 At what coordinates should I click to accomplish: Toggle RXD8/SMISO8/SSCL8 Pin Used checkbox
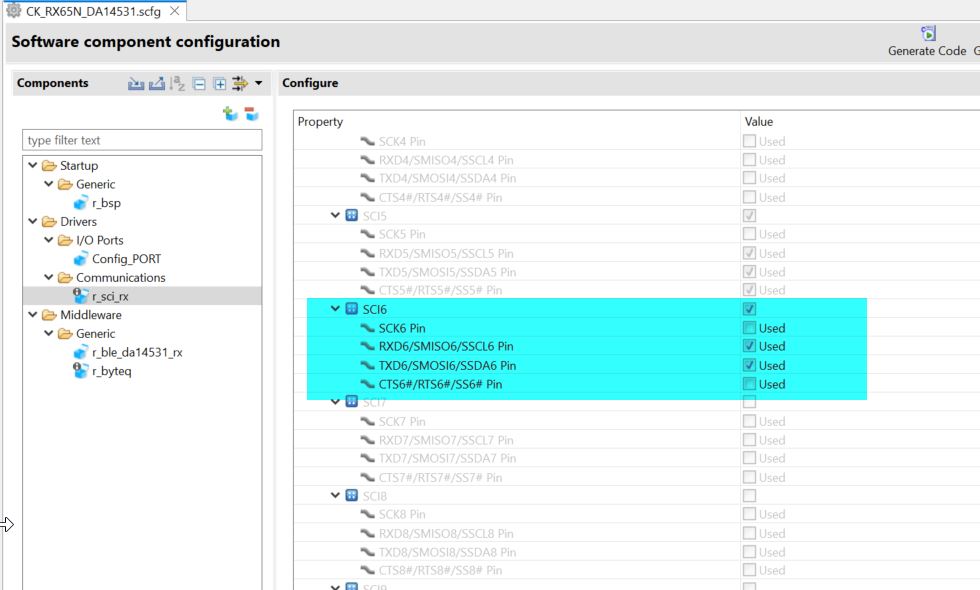749,533
